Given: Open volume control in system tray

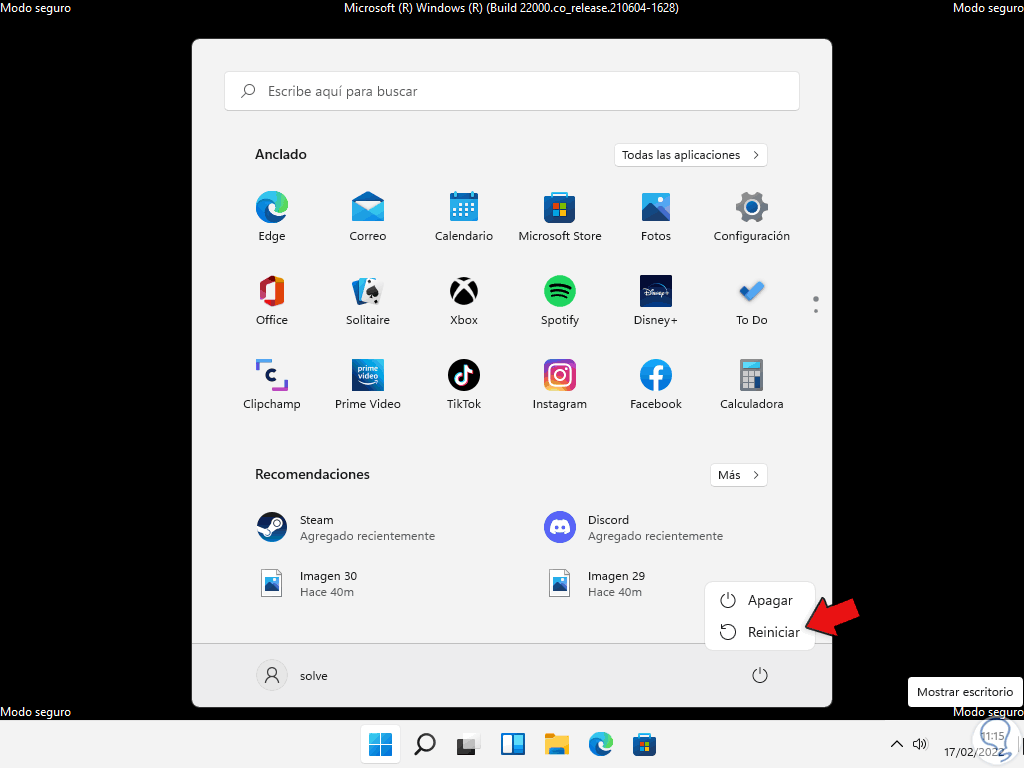Looking at the screenshot, I should coord(920,744).
